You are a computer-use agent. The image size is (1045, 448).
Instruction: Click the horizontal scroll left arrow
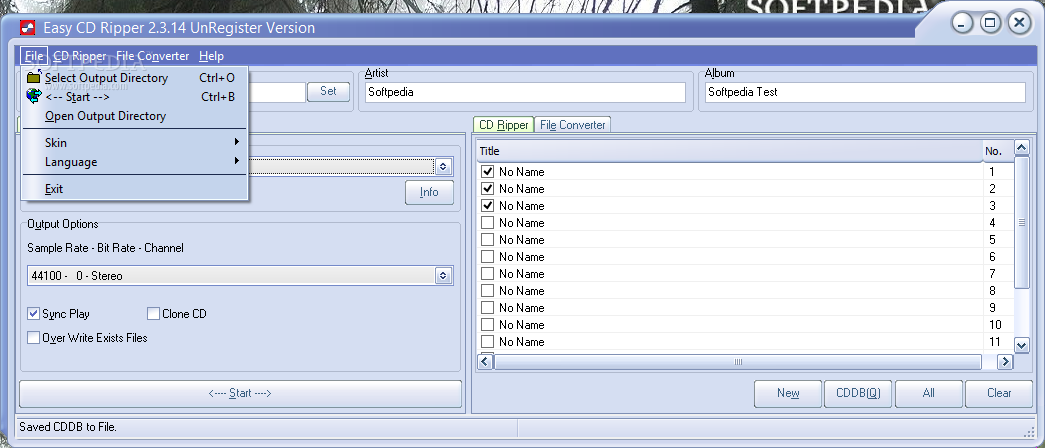485,361
